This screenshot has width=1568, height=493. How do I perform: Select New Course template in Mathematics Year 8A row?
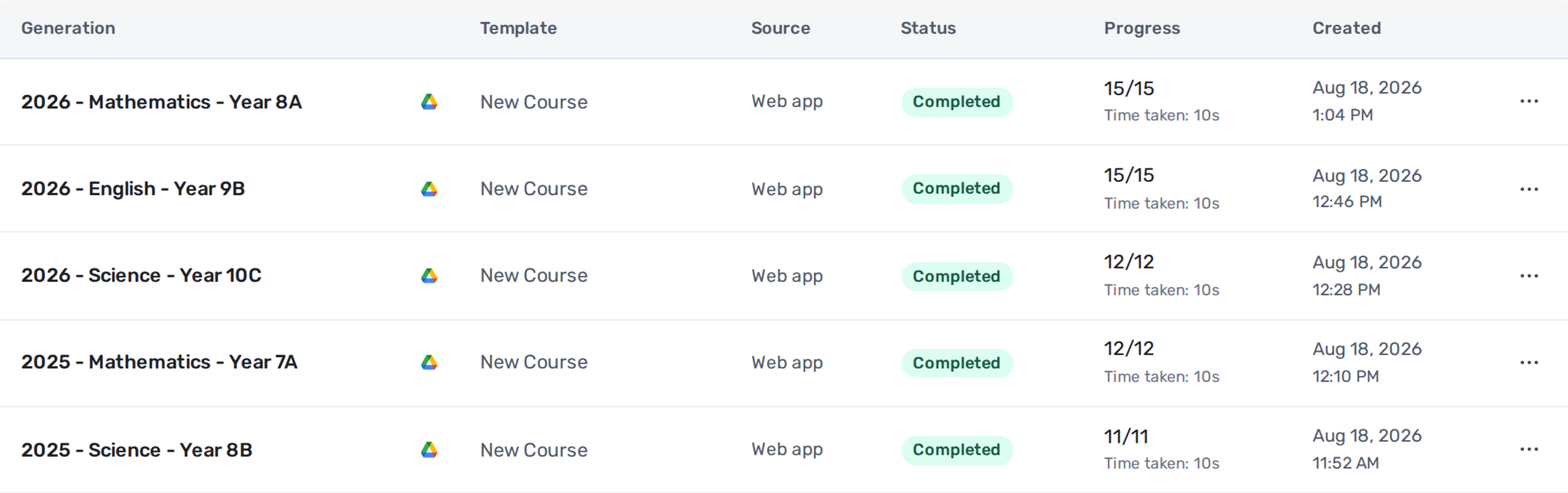tap(534, 102)
